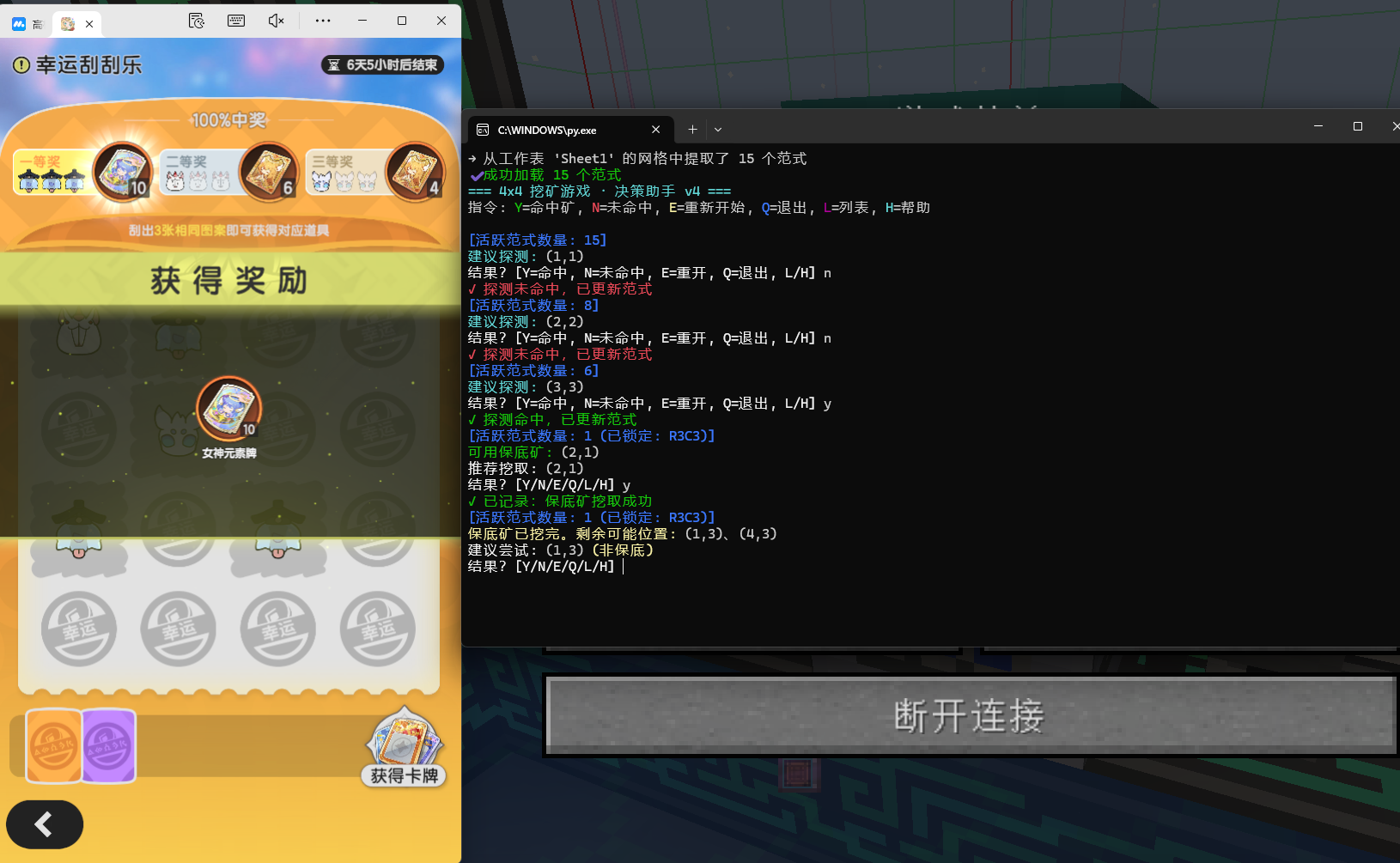The width and height of the screenshot is (1400, 863).
Task: Select the orange scratch card
Action: point(53,745)
